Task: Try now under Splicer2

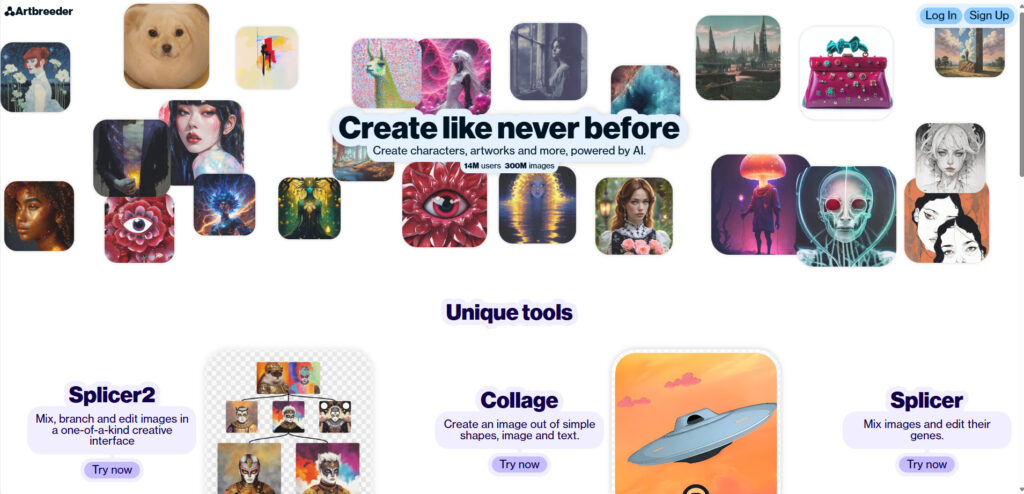Action: coord(112,469)
